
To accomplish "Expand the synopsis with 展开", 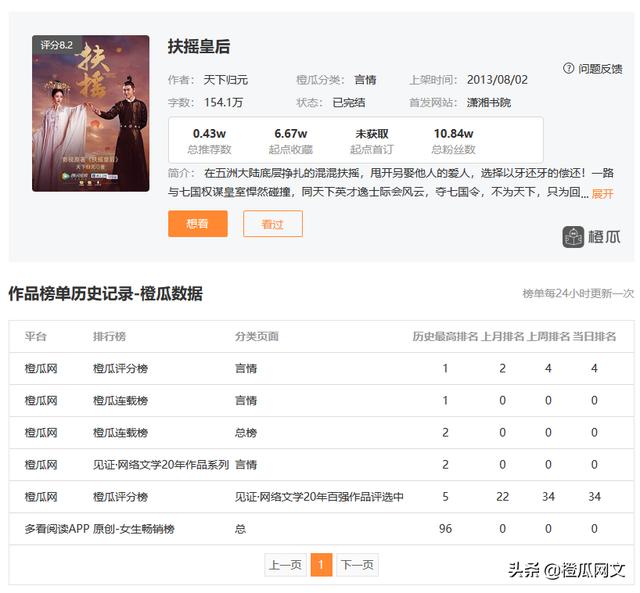I will click(x=602, y=193).
